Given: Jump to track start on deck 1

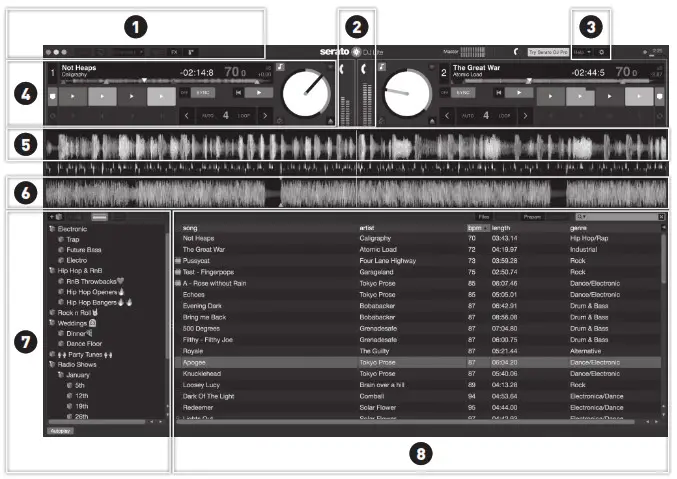Looking at the screenshot, I should [x=238, y=92].
